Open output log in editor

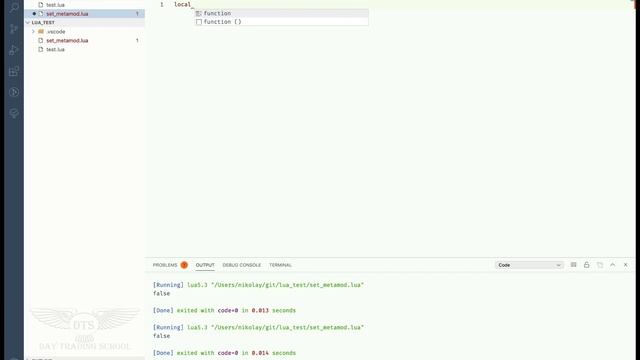point(600,265)
